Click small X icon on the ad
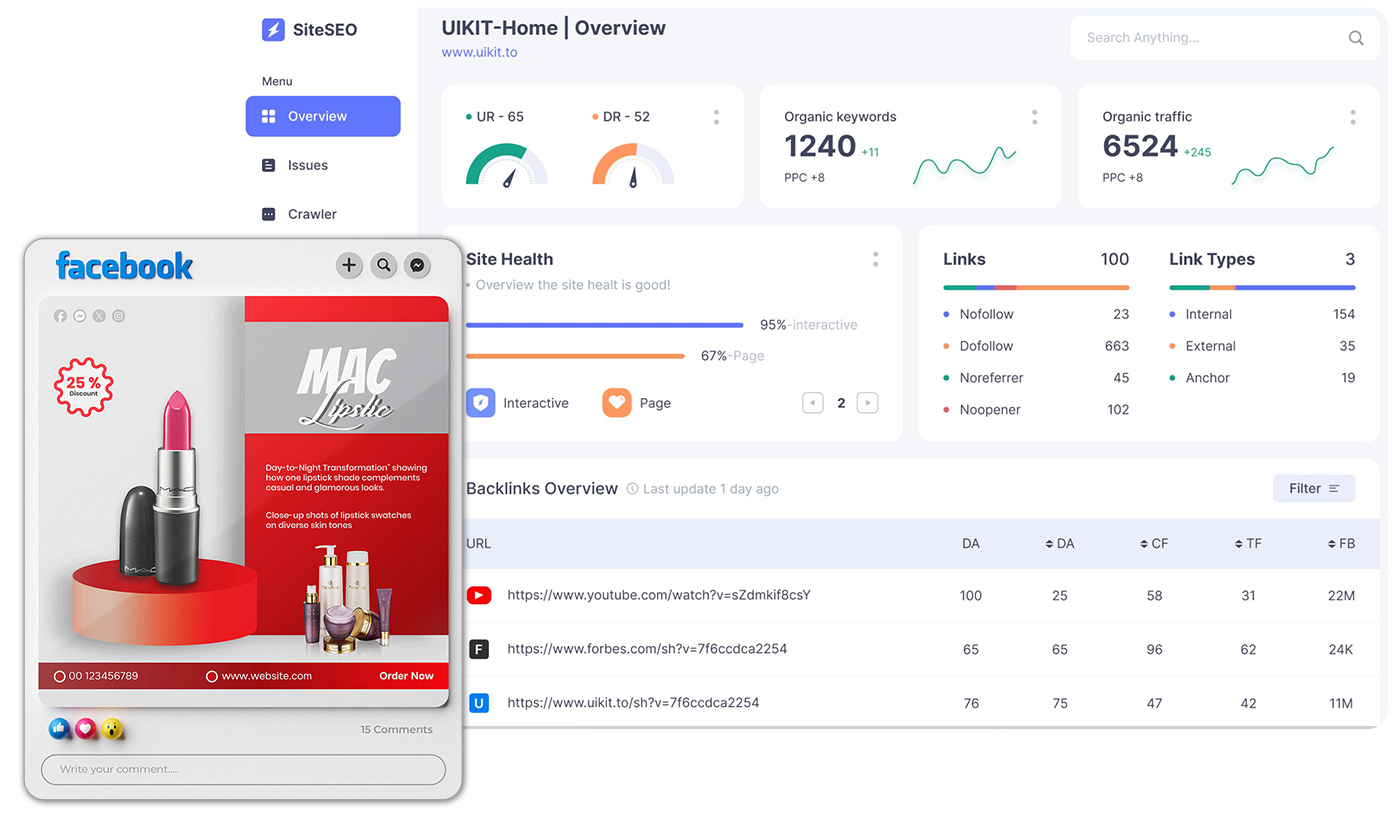This screenshot has height=824, width=1400. [x=99, y=316]
